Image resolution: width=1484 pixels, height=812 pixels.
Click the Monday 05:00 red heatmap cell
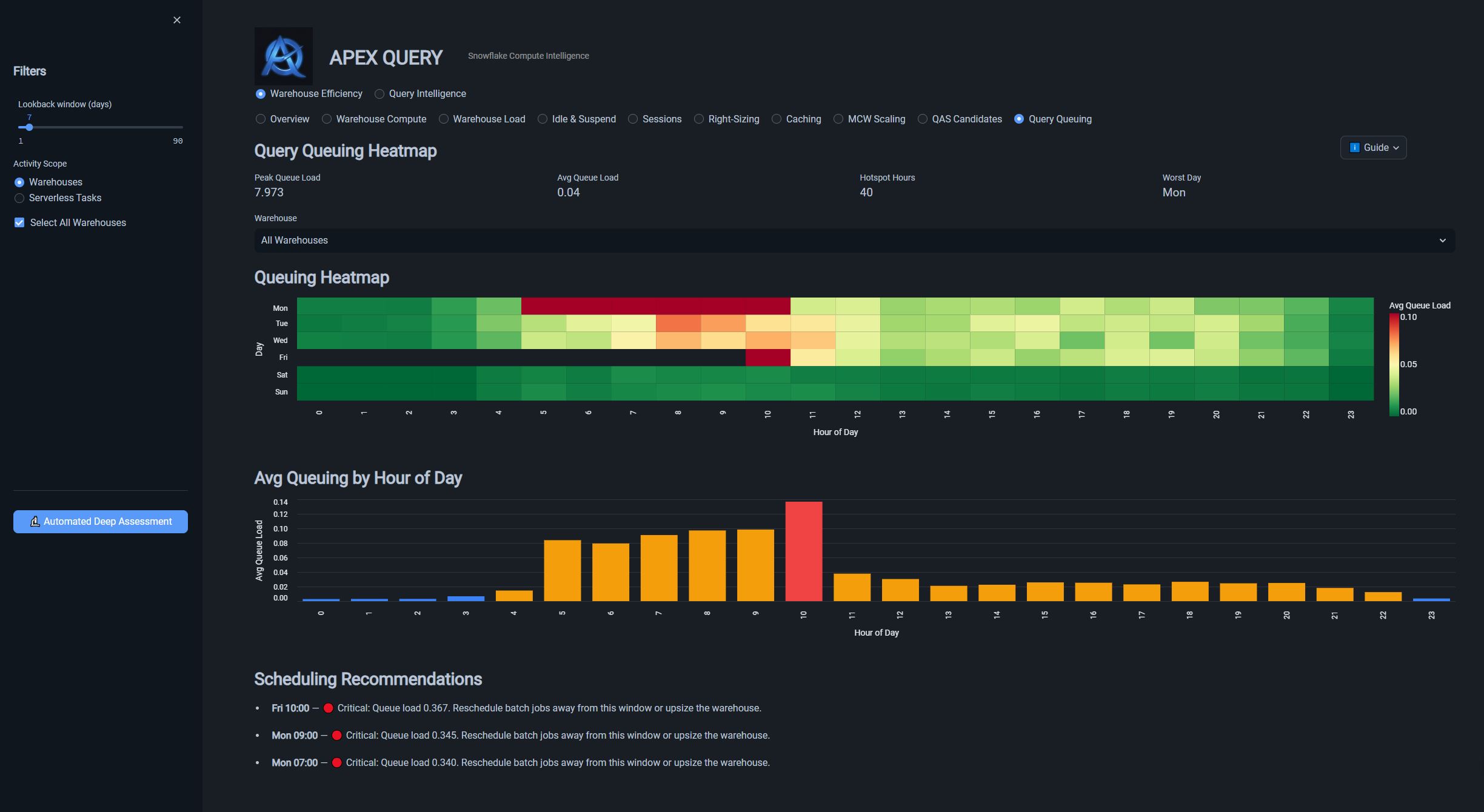(x=544, y=306)
